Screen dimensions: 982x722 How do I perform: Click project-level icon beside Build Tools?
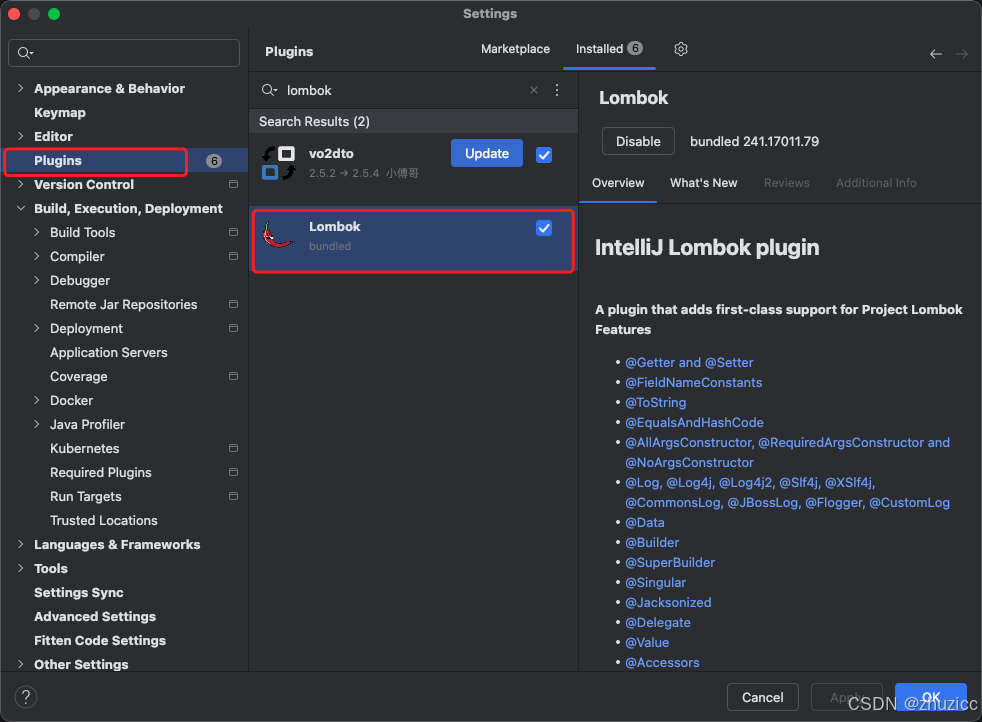(234, 232)
